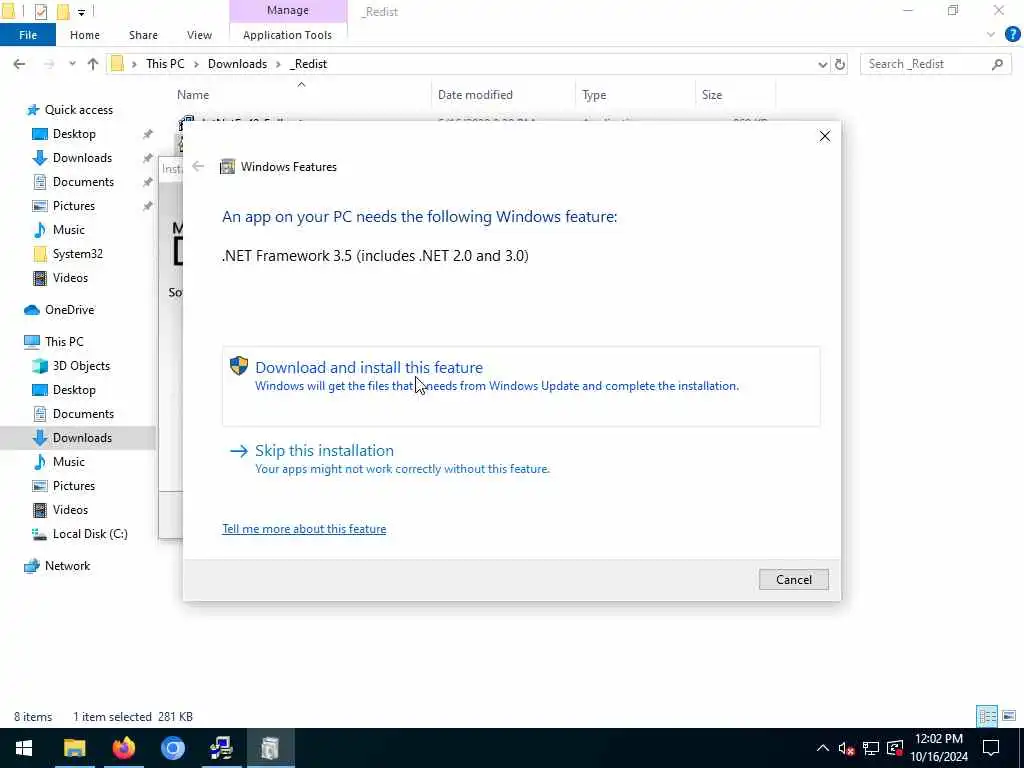Click the Windows Features dialog back arrow
Screen dimensions: 1024x768
pos(198,167)
